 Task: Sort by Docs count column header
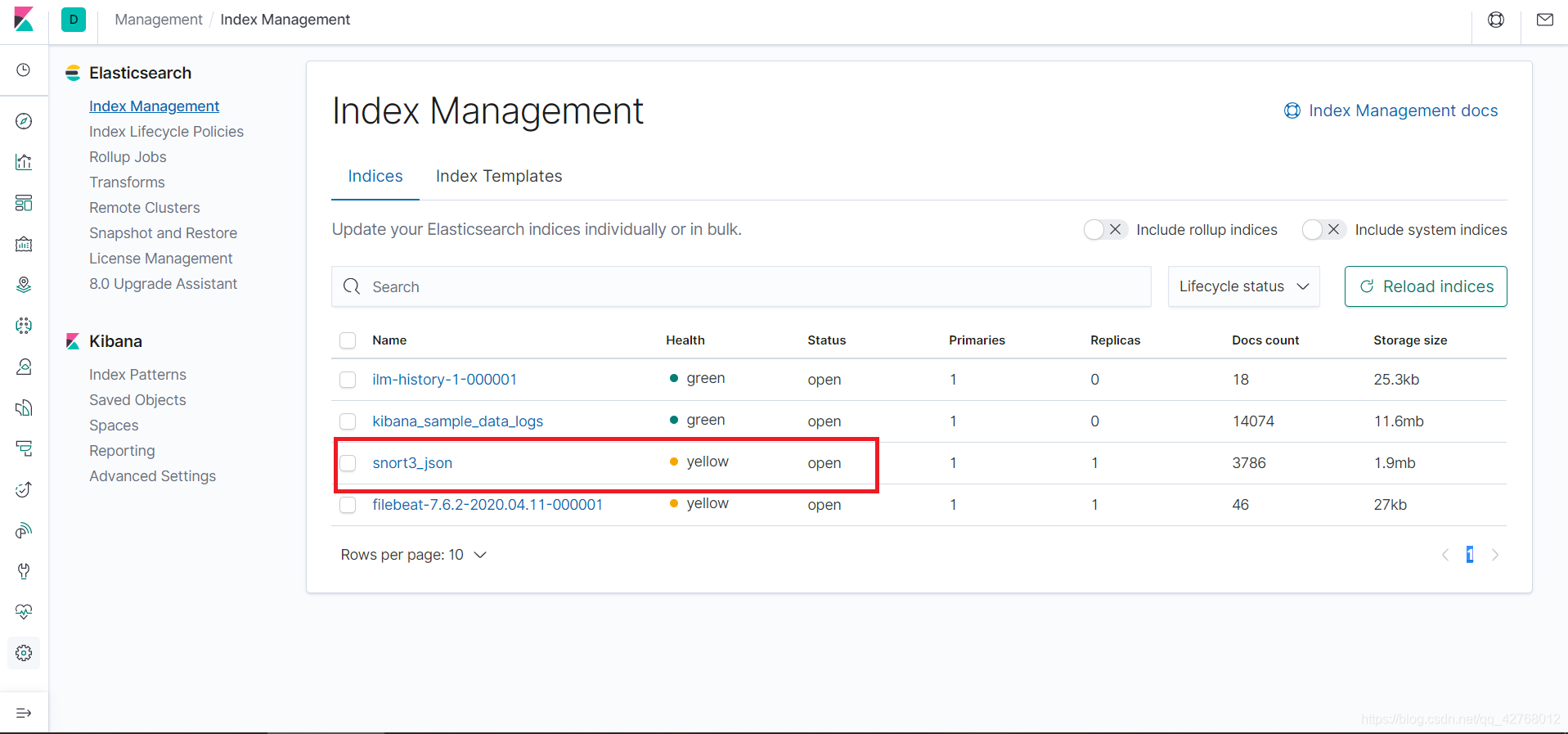(1265, 340)
